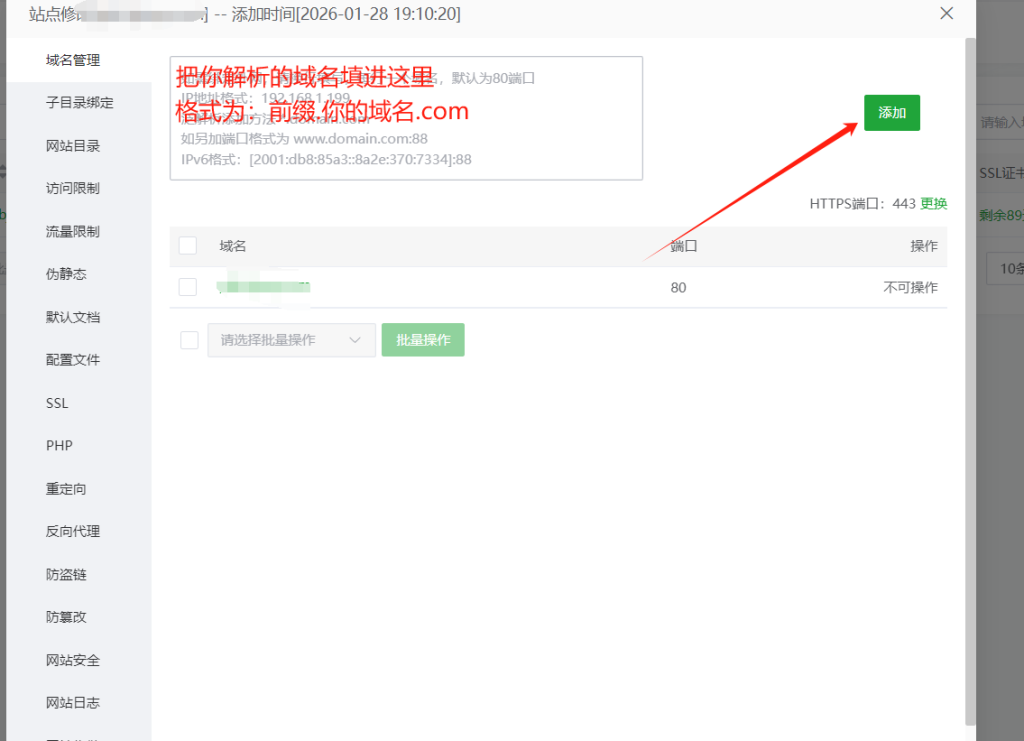The image size is (1024, 741).
Task: Click the 批量操作 button
Action: pyautogui.click(x=422, y=339)
